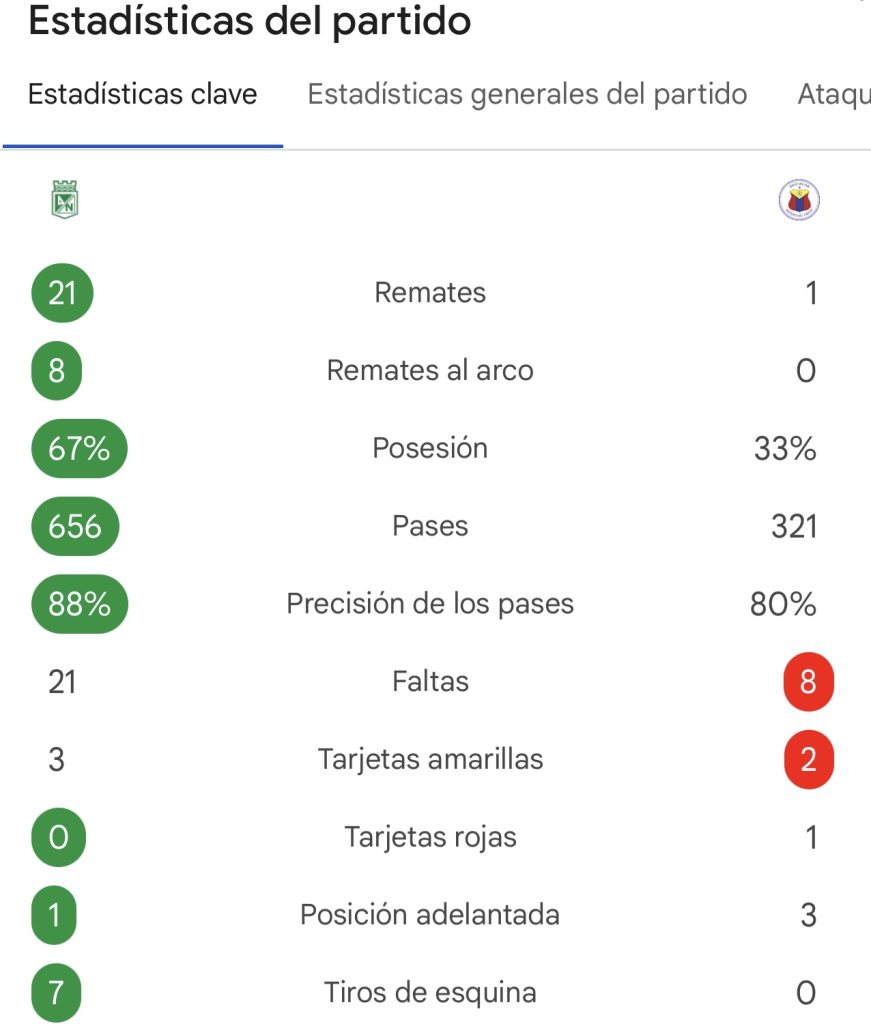Click the green Atlético Nacional team crest
Screen dimensions: 871x1024
tap(65, 199)
